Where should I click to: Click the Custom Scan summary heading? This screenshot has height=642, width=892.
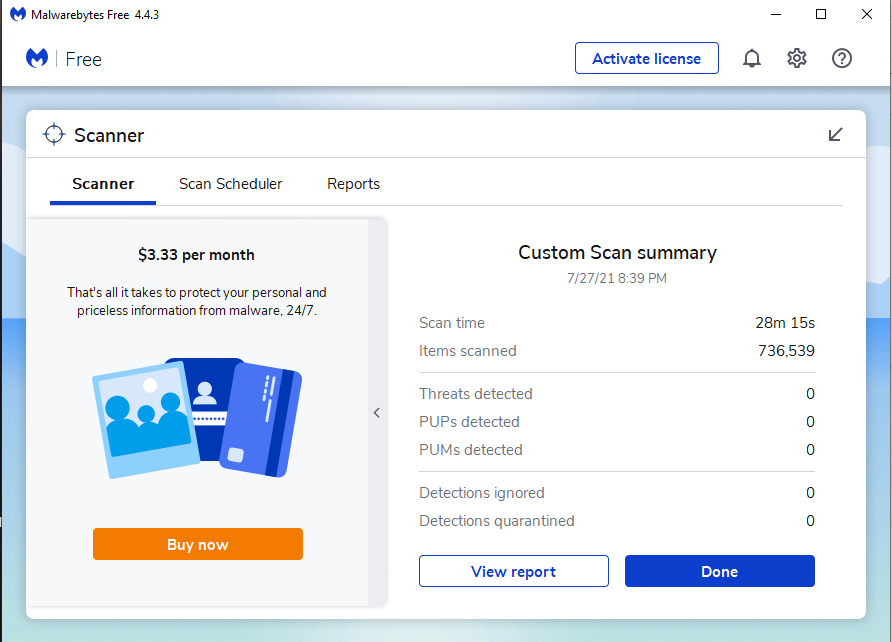click(617, 252)
